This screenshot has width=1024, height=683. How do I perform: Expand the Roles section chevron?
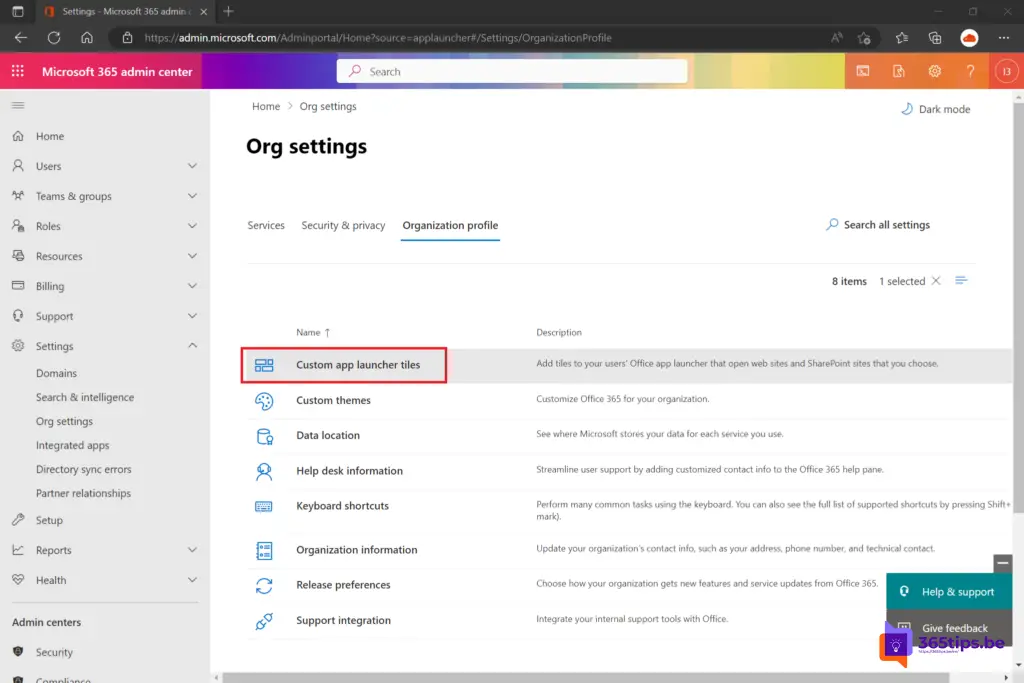(x=192, y=226)
